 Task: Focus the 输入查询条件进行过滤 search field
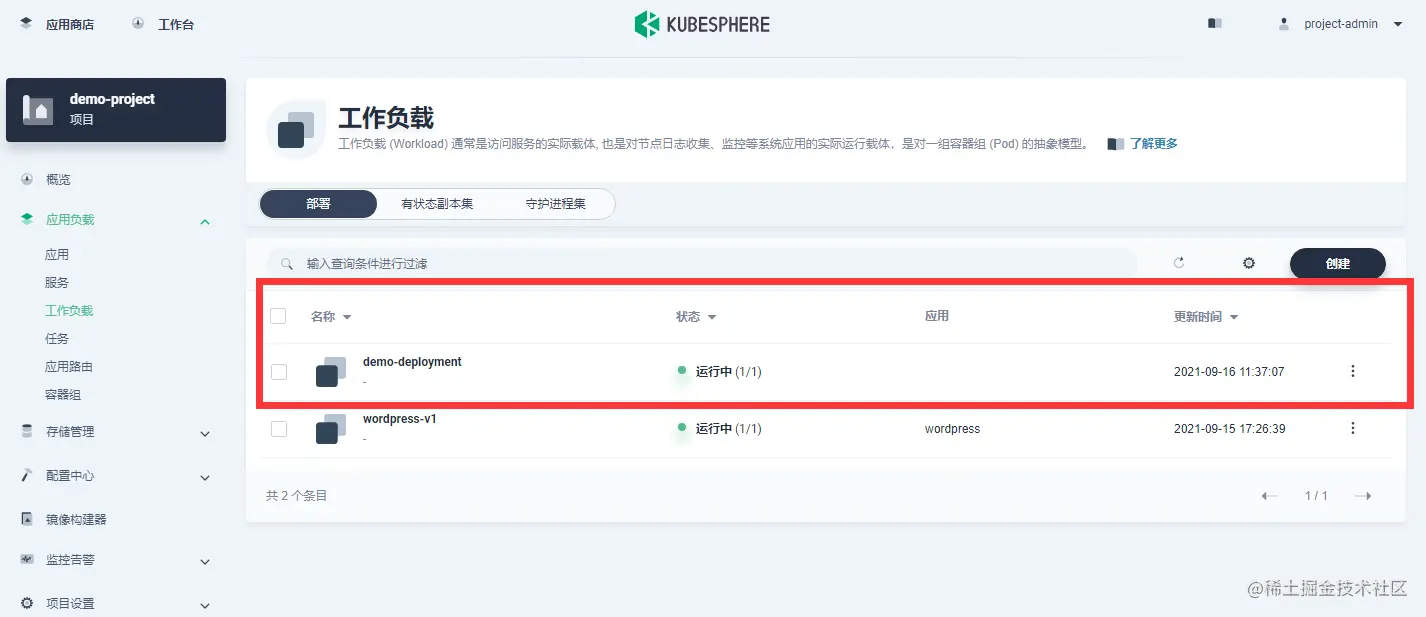tap(701, 264)
